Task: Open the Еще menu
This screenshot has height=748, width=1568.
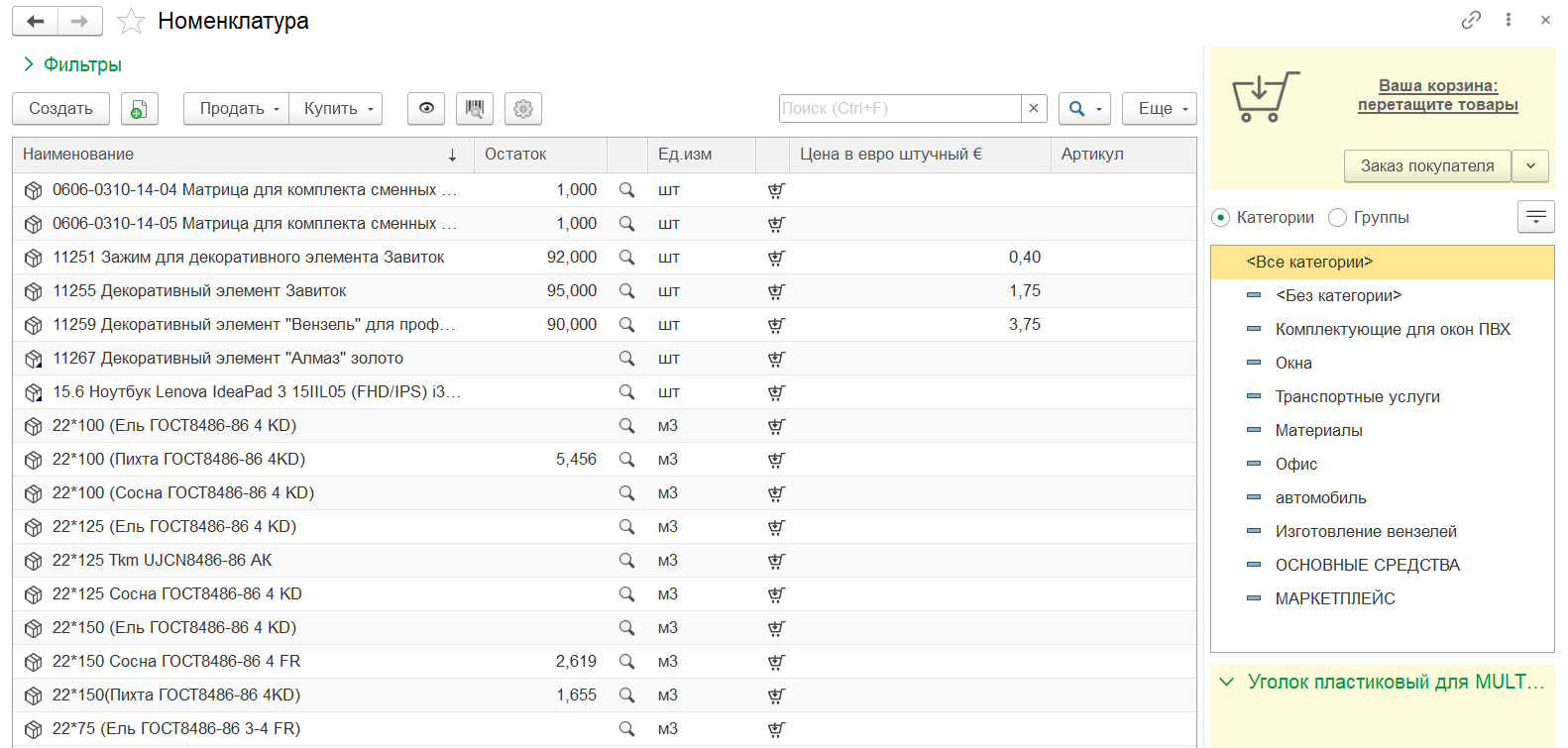Action: point(1159,108)
